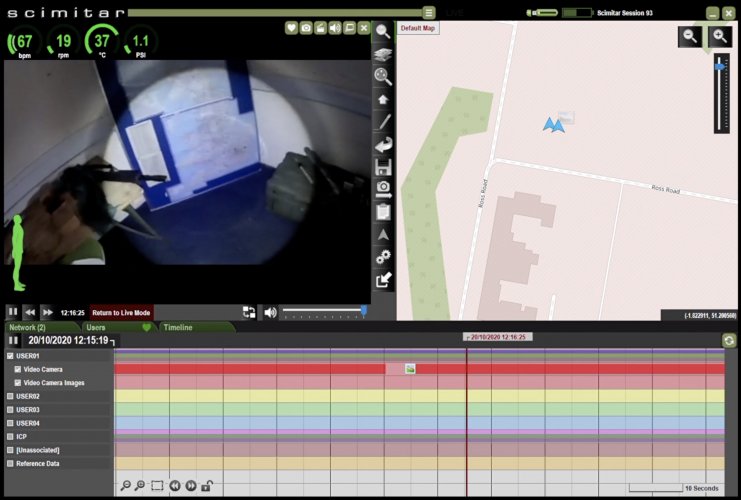Pause the video playback
The height and width of the screenshot is (500, 741).
coord(13,312)
